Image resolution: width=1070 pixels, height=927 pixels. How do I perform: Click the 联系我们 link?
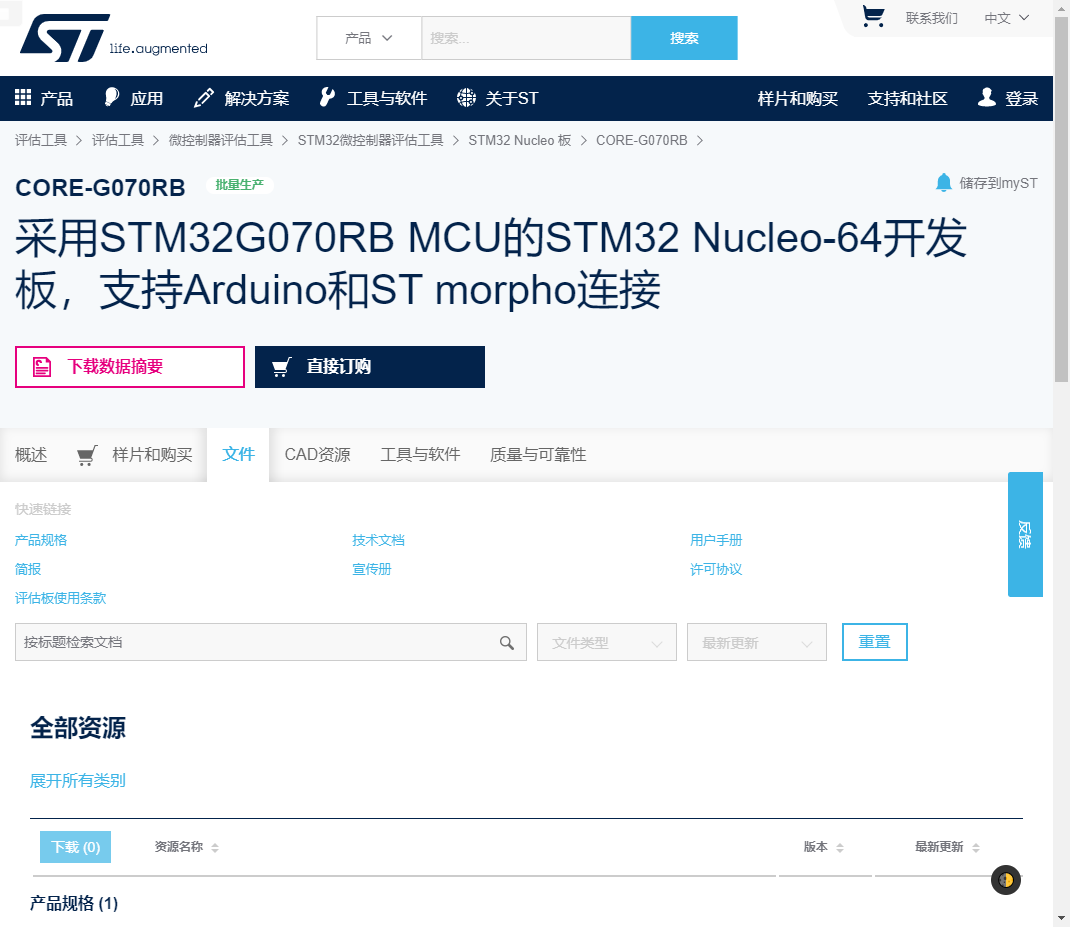tap(931, 18)
